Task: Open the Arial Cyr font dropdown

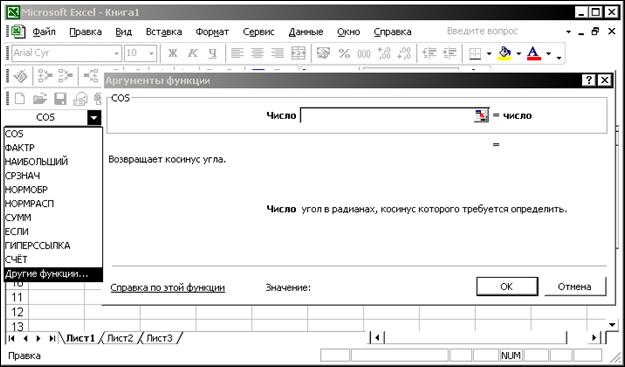Action: coord(116,53)
